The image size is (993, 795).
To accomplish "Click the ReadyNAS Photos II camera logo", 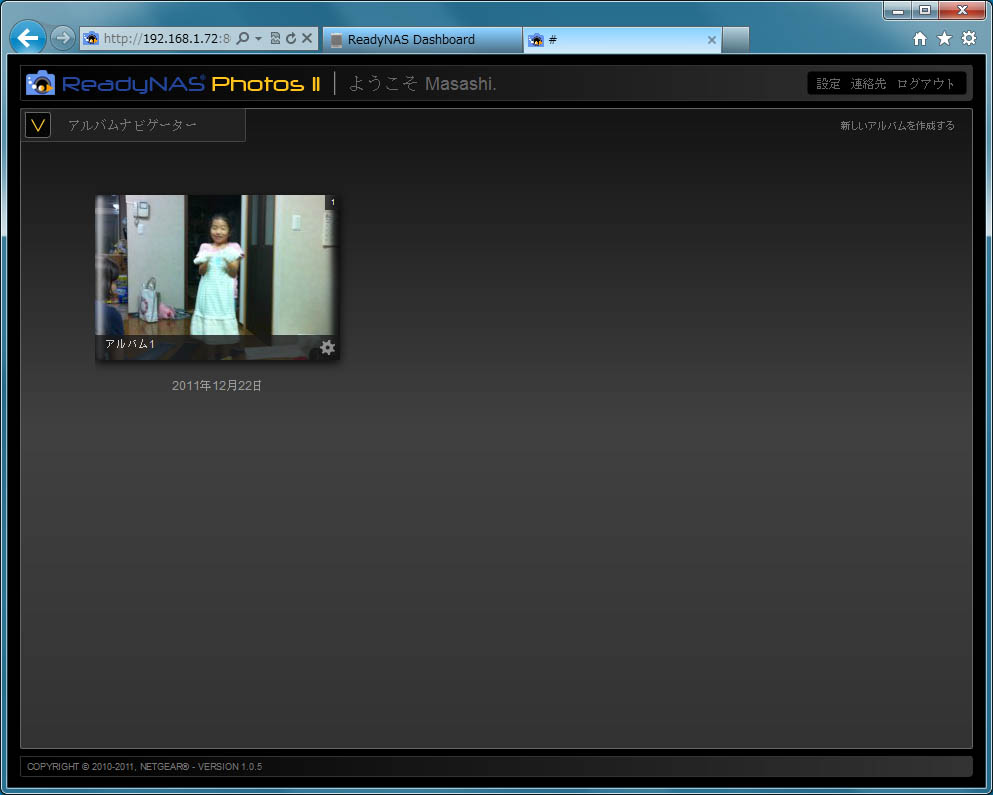I will click(41, 83).
